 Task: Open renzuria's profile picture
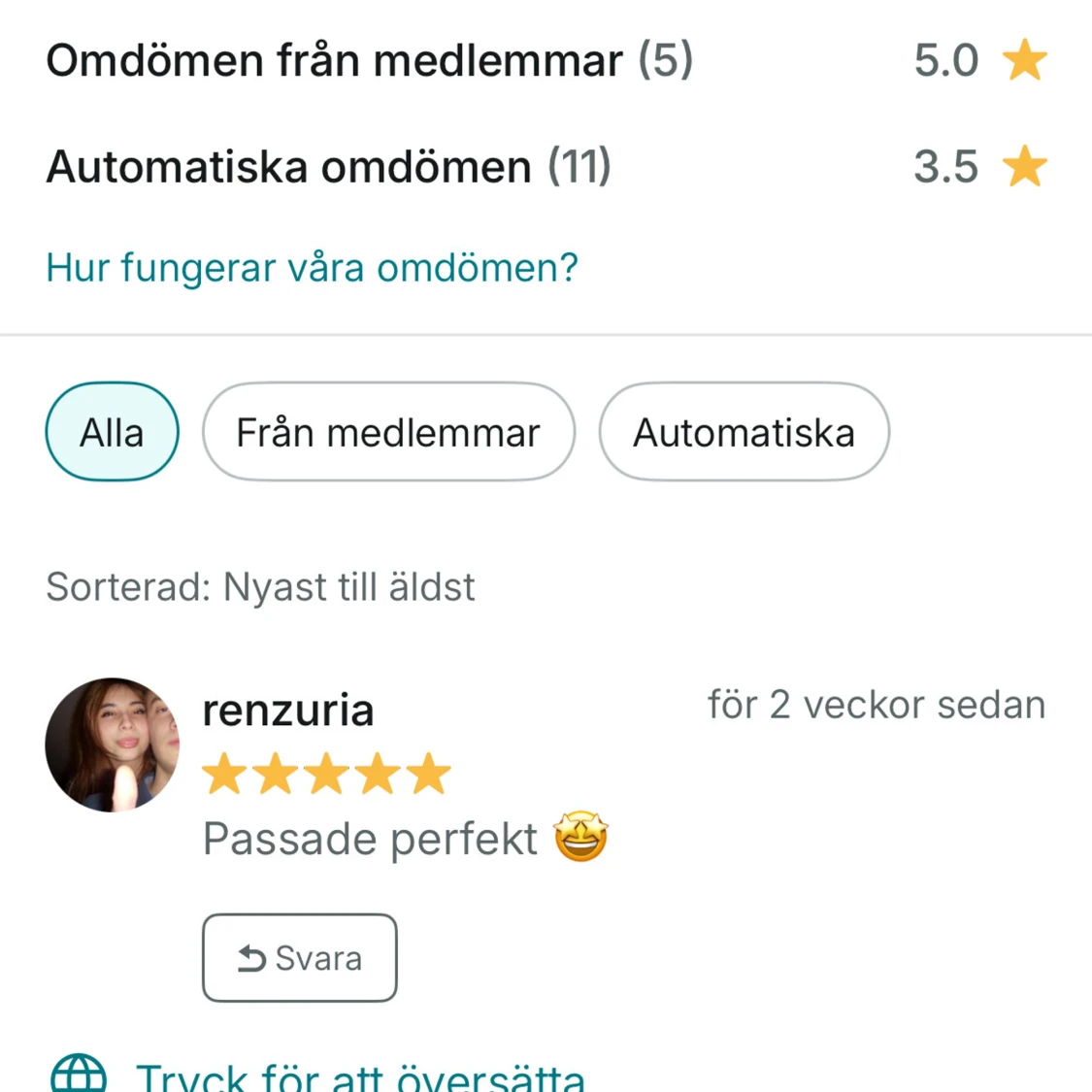click(x=112, y=745)
